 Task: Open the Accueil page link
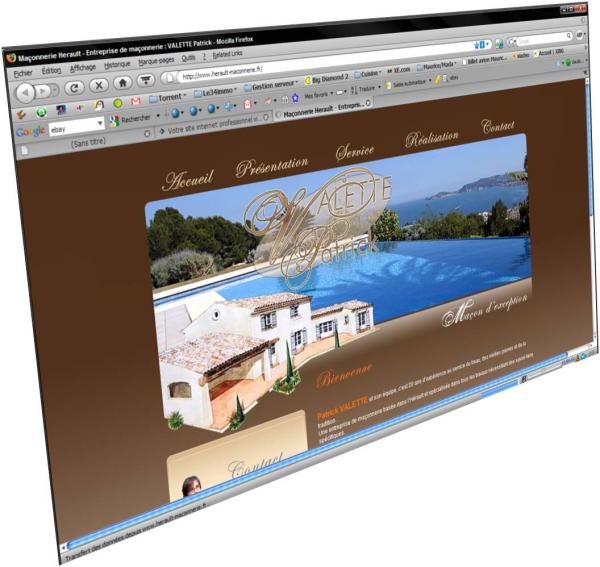pyautogui.click(x=187, y=180)
